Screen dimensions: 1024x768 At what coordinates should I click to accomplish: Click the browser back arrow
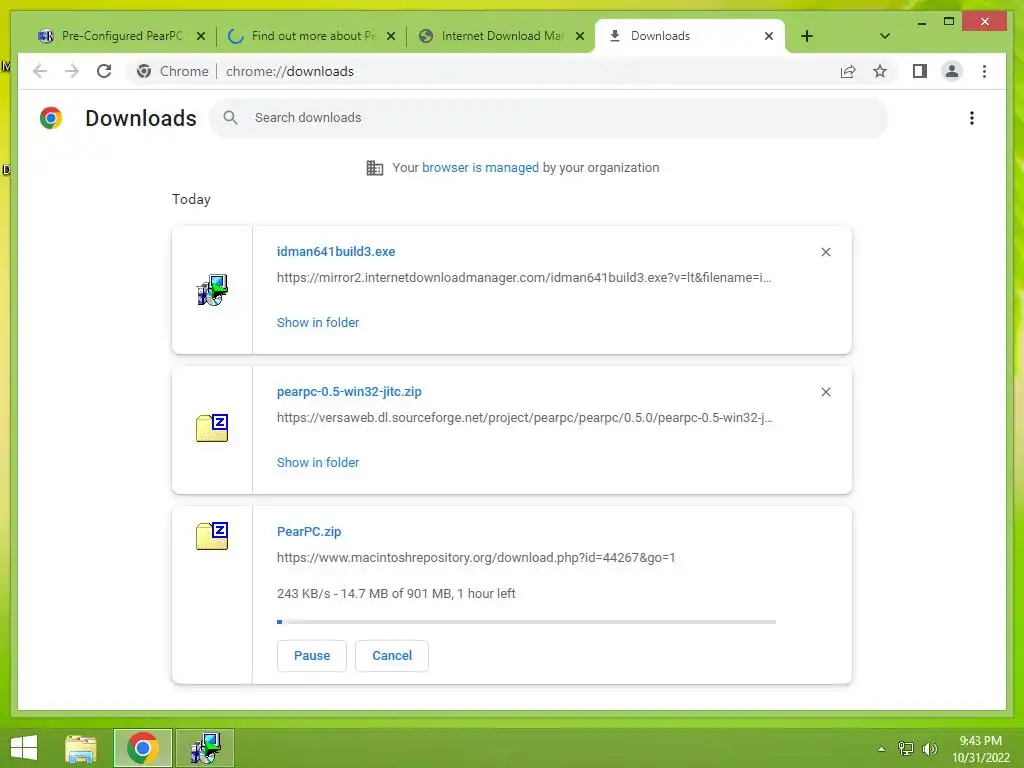pos(40,71)
